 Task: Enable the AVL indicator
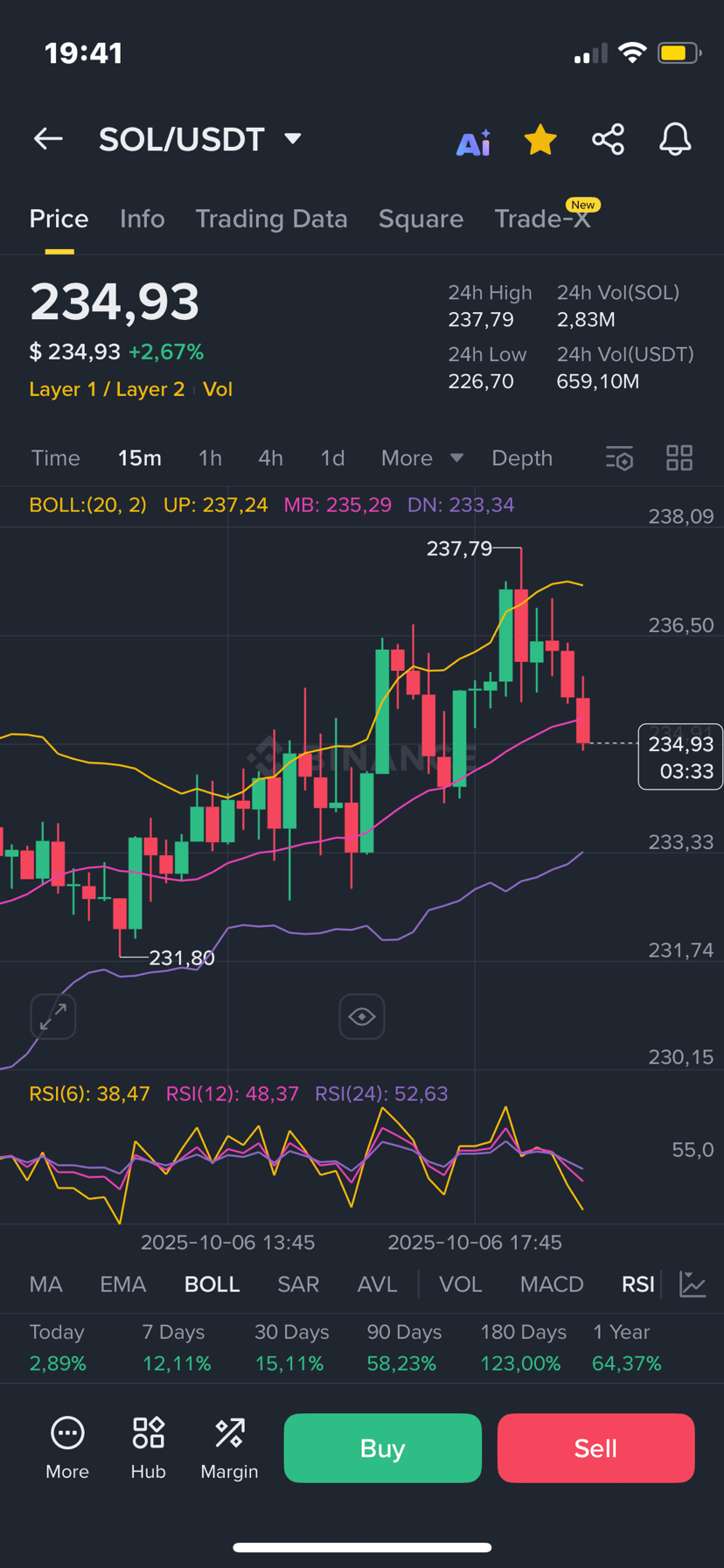pyautogui.click(x=377, y=1284)
